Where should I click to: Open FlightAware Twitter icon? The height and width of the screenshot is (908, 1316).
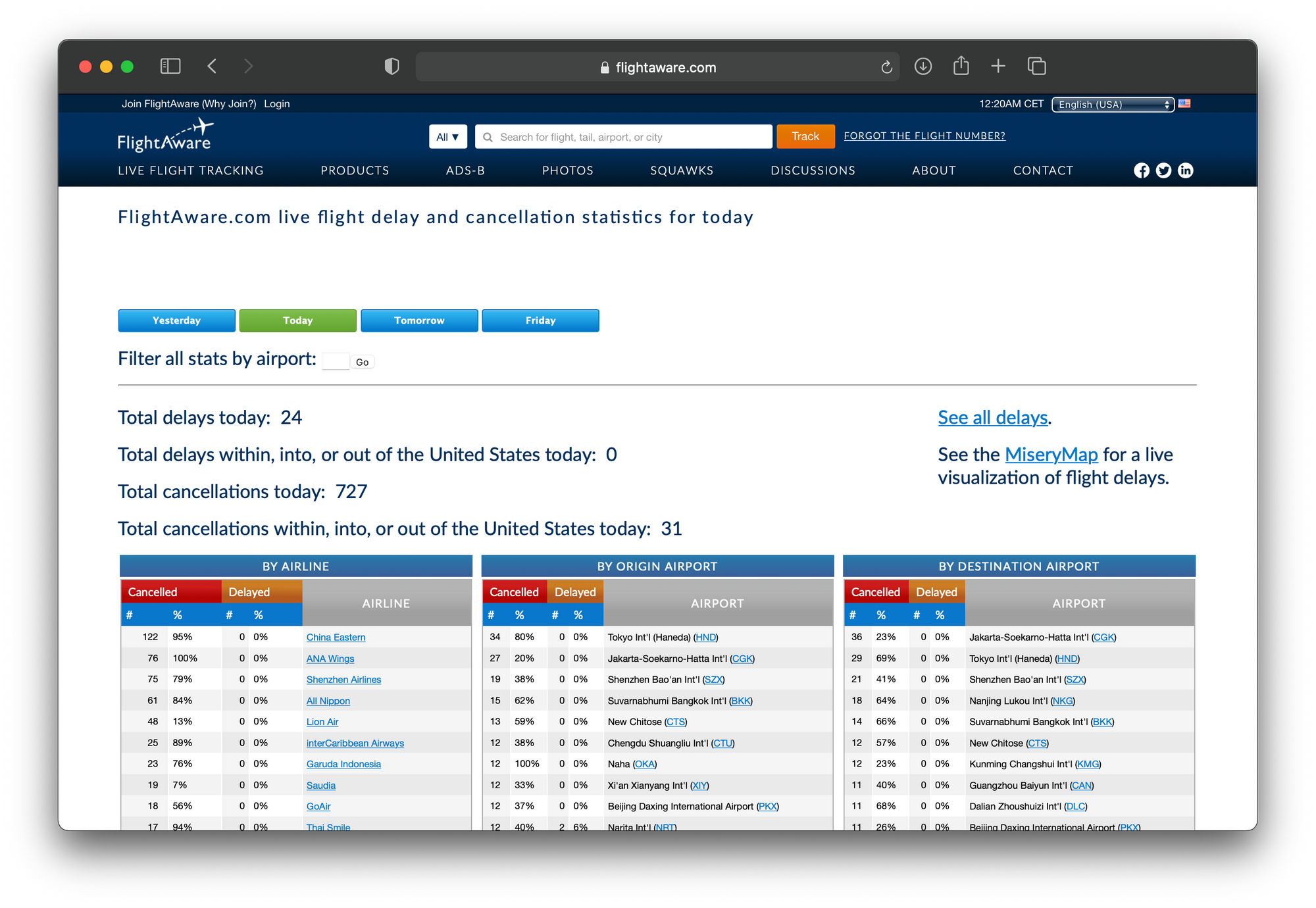pyautogui.click(x=1163, y=170)
